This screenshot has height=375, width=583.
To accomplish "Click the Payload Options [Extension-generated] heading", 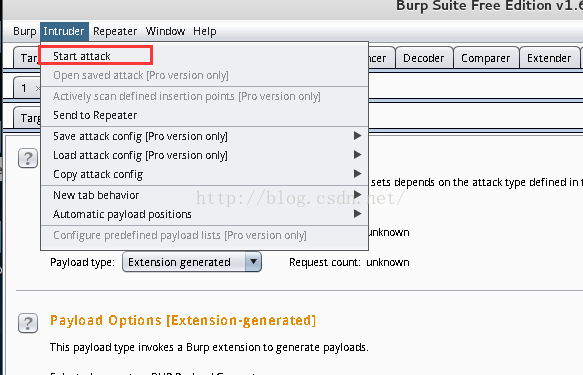I will tap(183, 320).
